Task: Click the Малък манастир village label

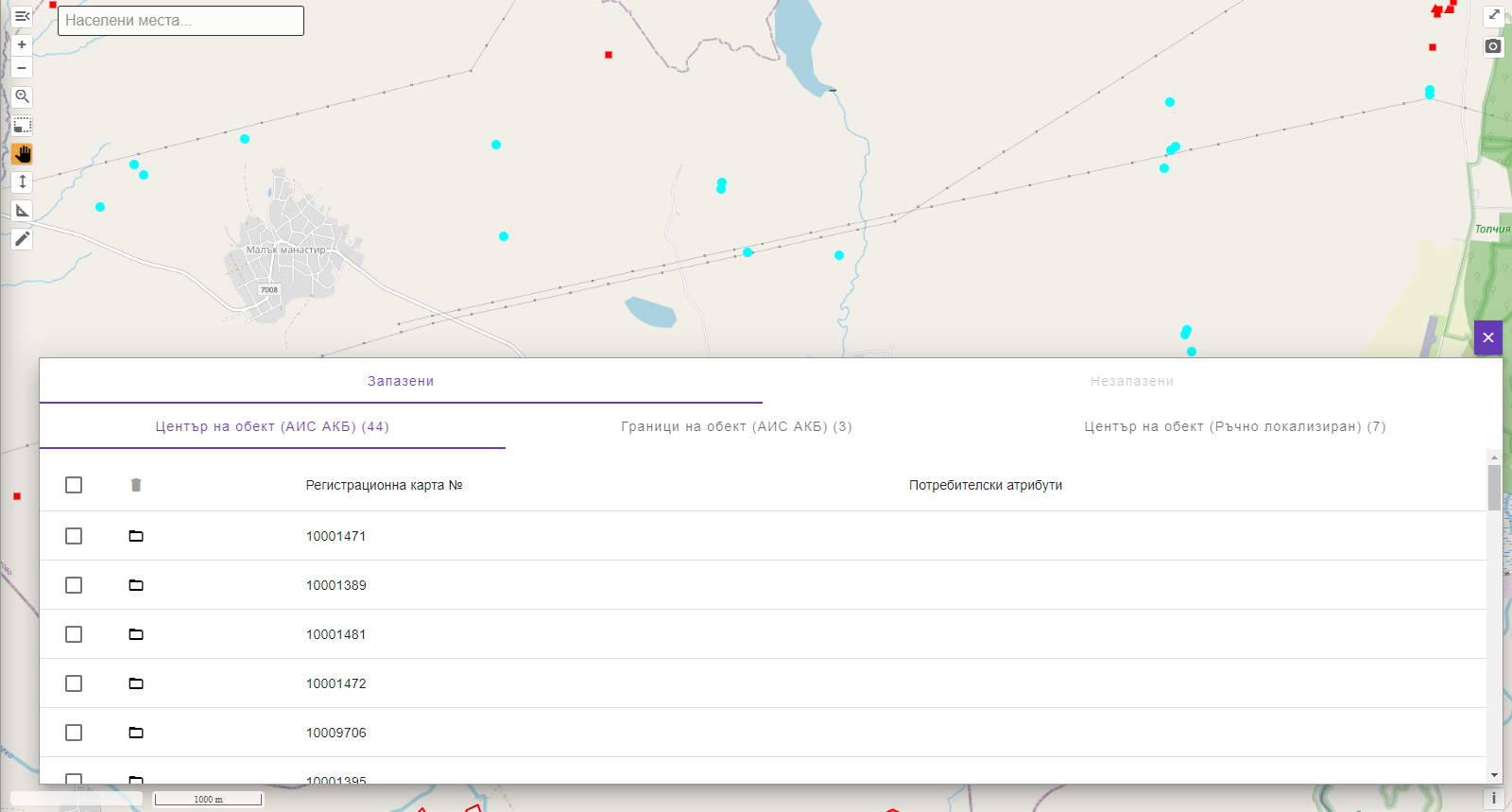Action: (x=285, y=250)
